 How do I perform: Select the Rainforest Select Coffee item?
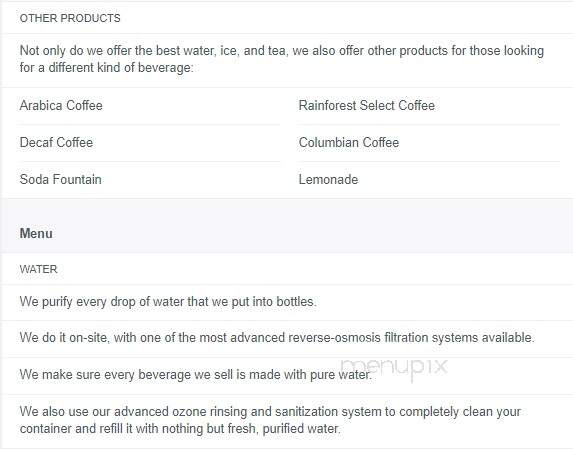(x=367, y=106)
